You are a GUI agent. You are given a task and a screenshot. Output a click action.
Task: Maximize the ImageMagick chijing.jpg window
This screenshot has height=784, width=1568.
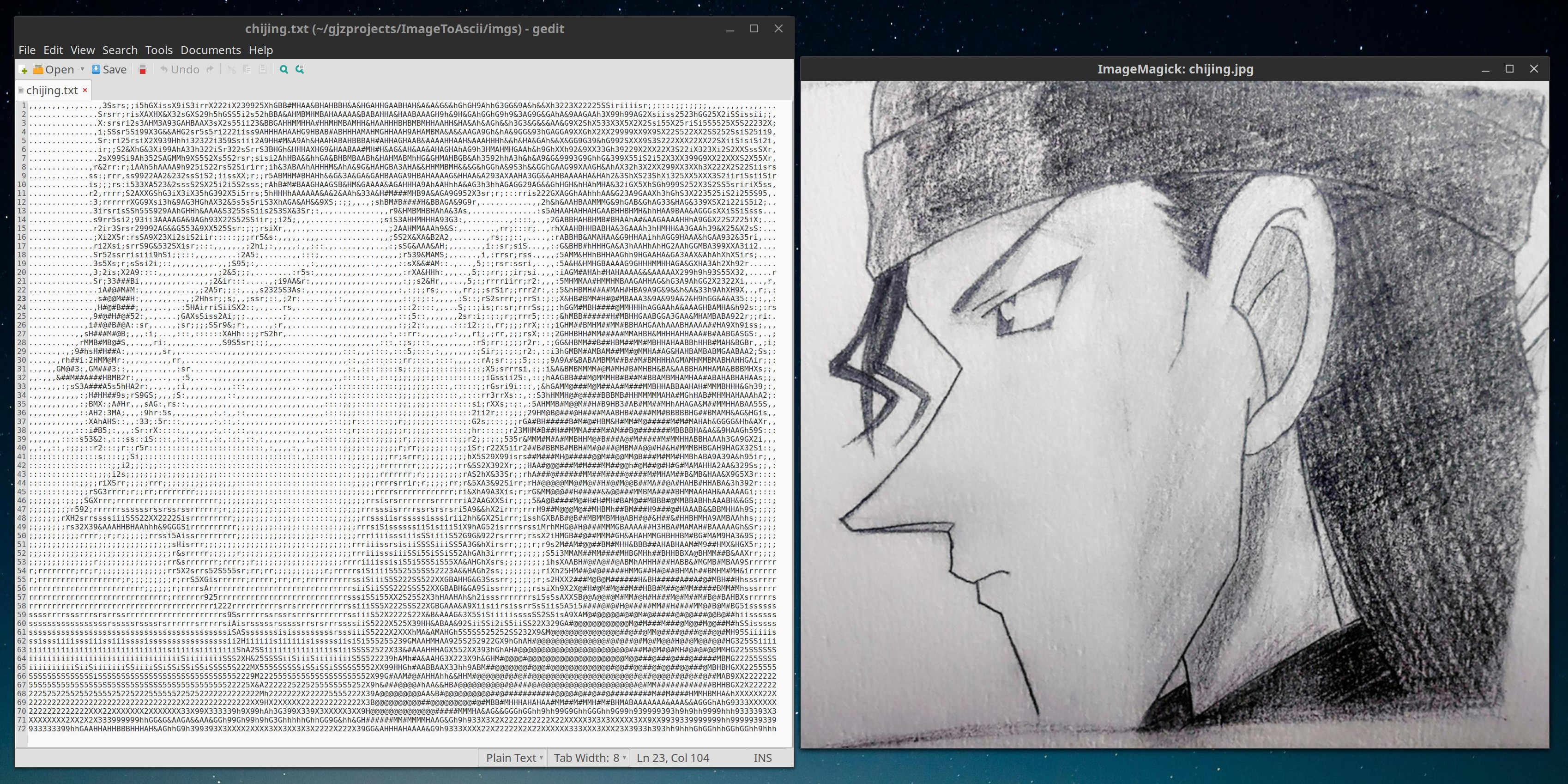pyautogui.click(x=1509, y=69)
